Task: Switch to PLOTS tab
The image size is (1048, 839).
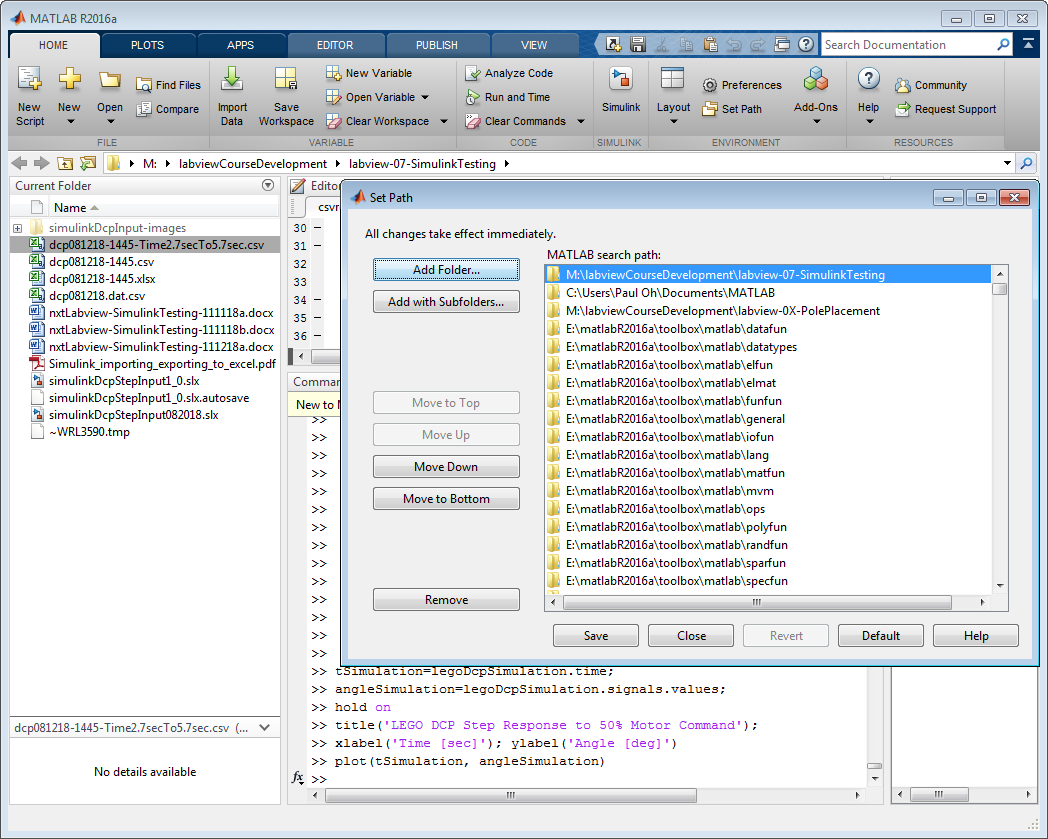Action: [147, 45]
